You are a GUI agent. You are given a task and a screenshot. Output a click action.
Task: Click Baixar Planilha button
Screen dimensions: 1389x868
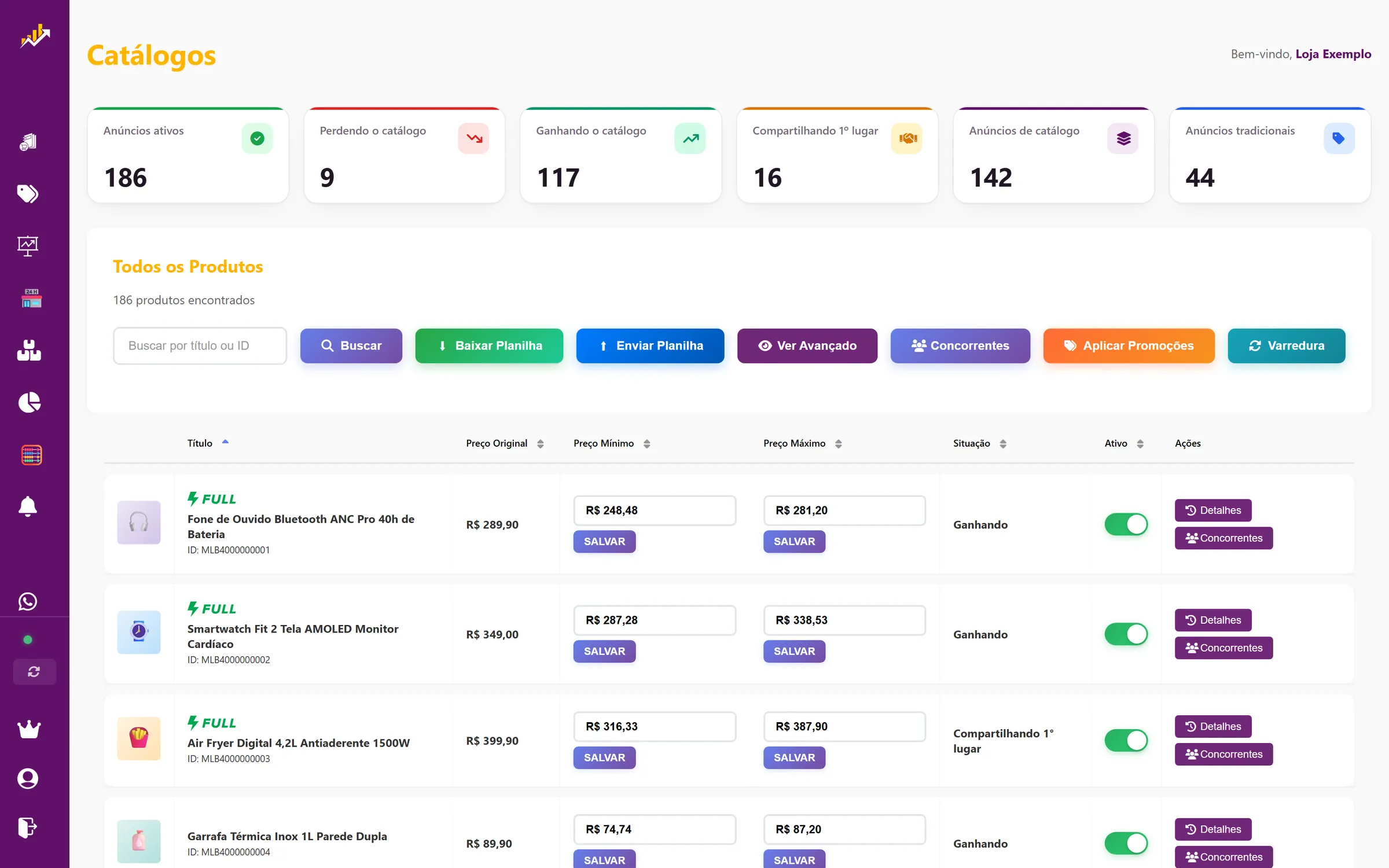pyautogui.click(x=489, y=345)
